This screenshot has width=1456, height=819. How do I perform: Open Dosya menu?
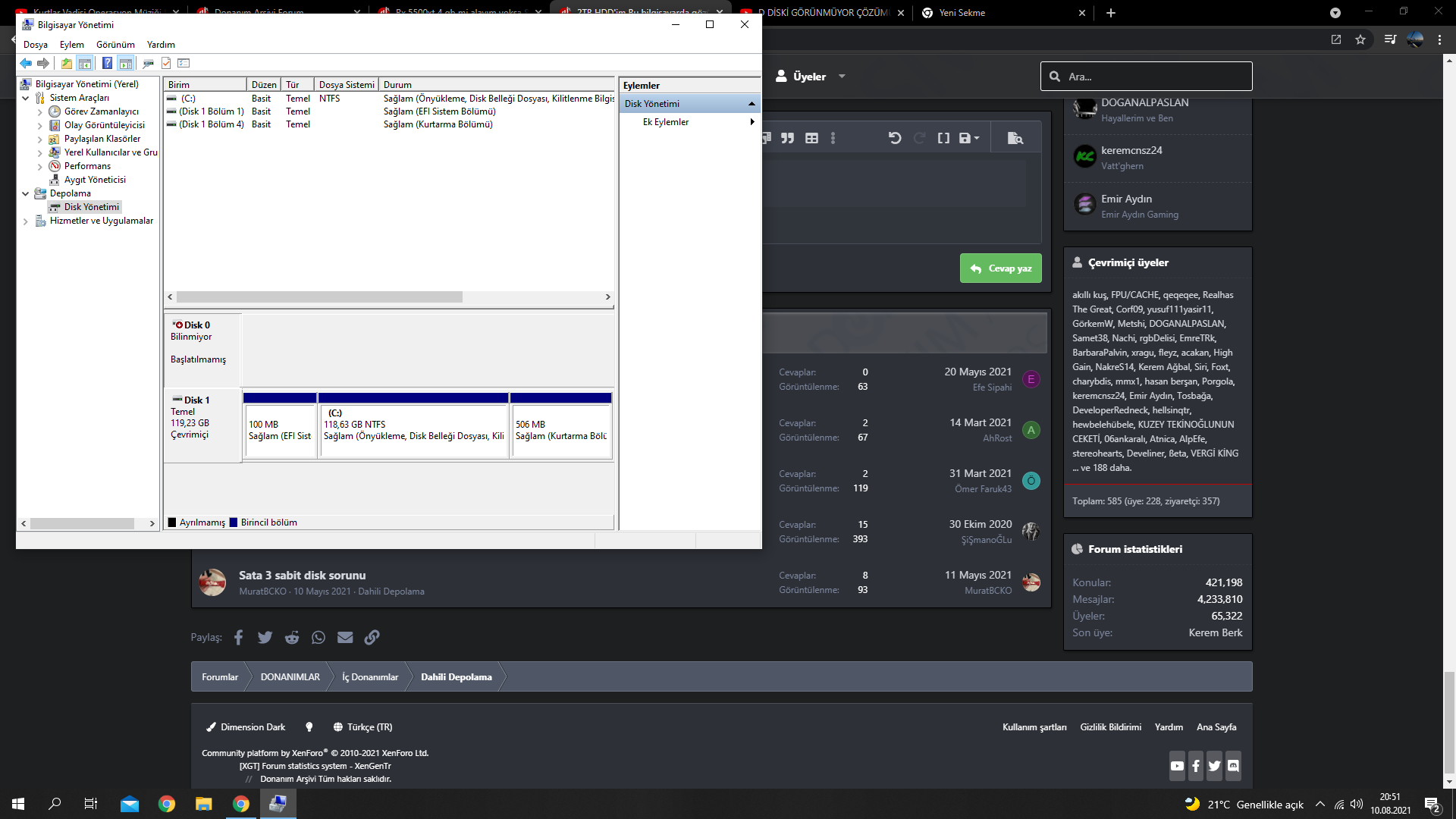pyautogui.click(x=36, y=45)
